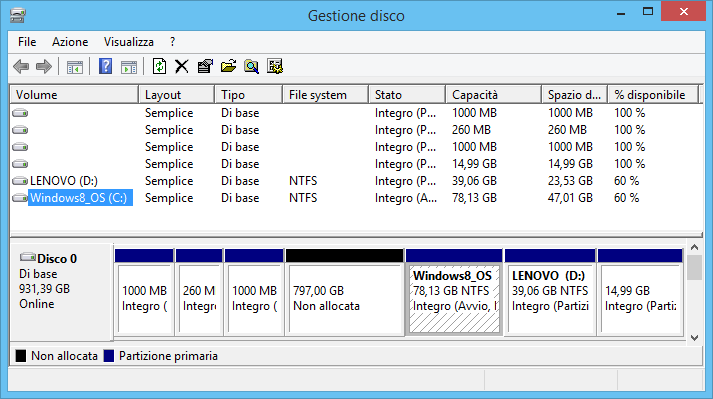Sort by the % disponibile column header

point(653,95)
